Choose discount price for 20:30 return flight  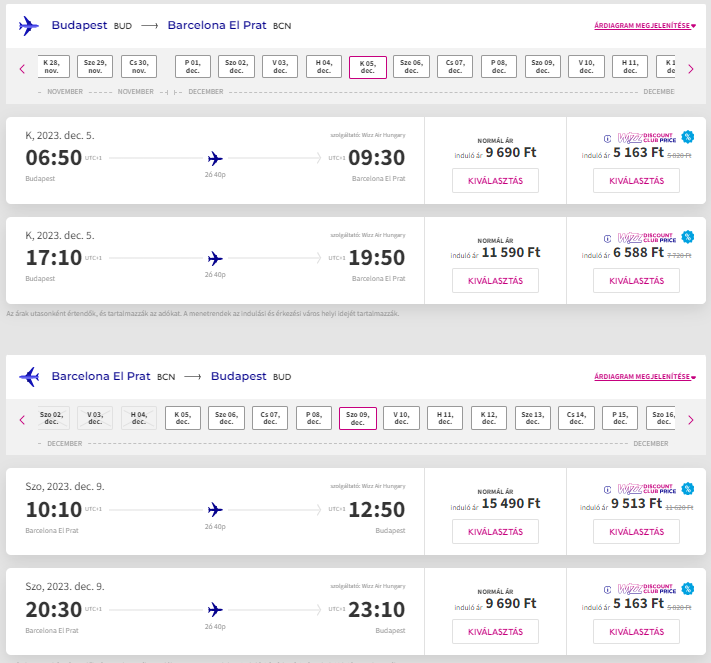[636, 632]
